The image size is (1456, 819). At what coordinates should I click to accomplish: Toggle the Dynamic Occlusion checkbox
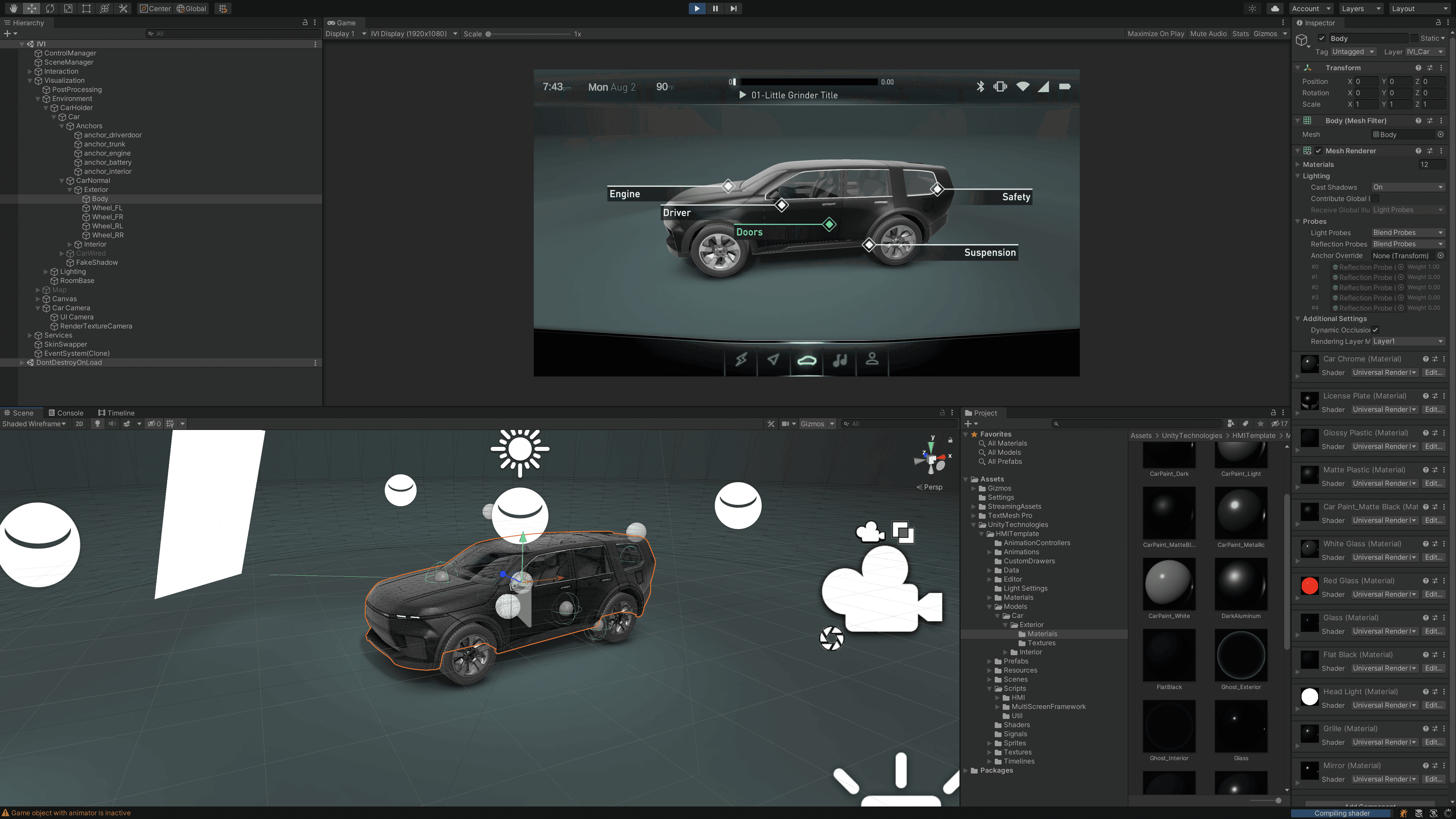coord(1374,330)
